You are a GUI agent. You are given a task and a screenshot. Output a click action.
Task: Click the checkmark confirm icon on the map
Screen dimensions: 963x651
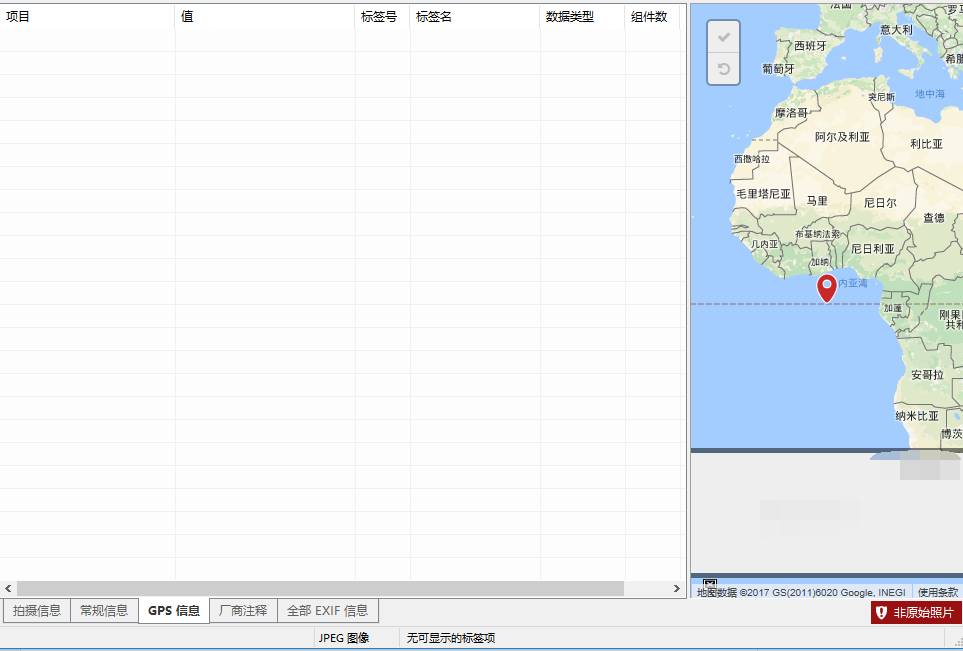click(x=722, y=36)
